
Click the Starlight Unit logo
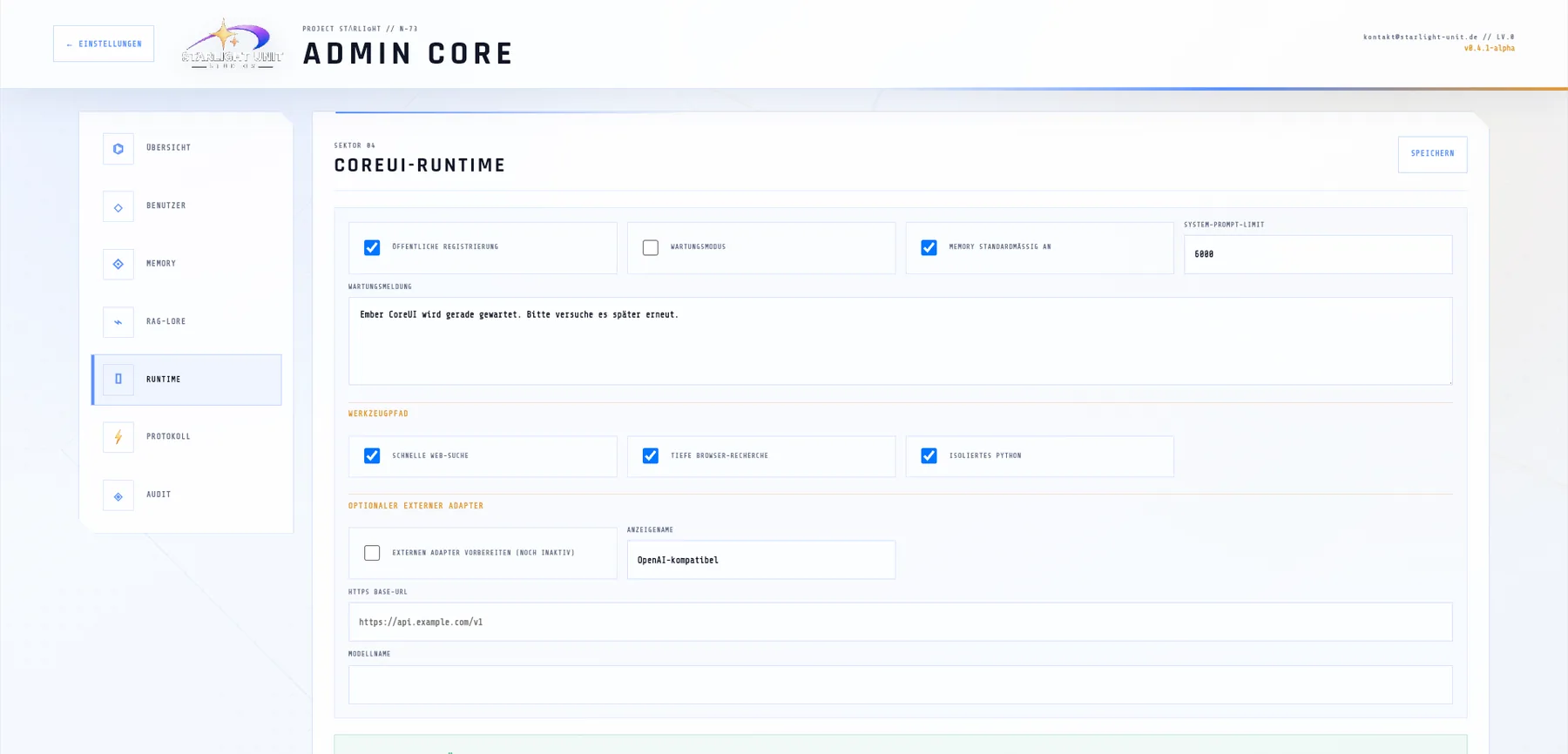tap(233, 44)
